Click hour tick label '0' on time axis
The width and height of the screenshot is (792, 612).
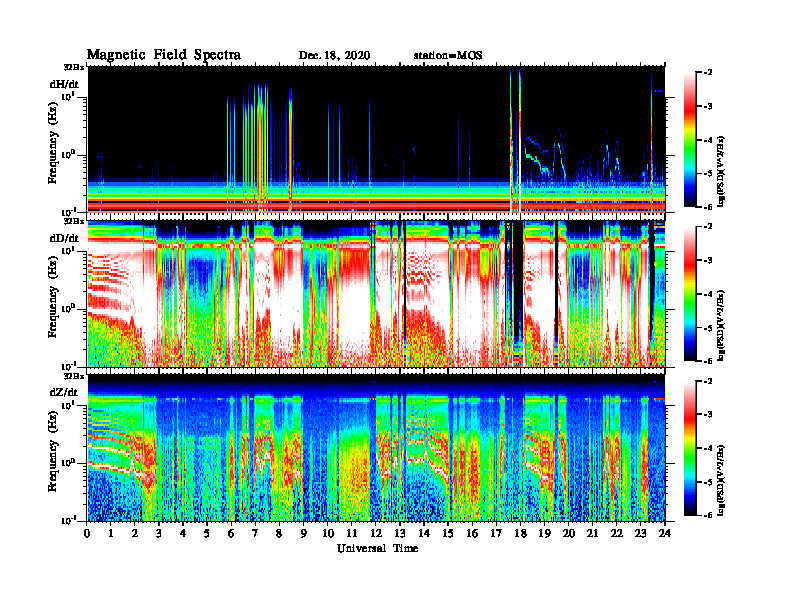[88, 534]
